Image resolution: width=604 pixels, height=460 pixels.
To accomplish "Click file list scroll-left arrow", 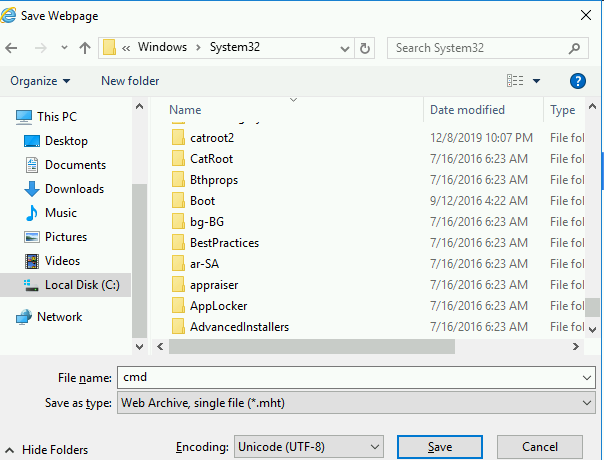I will pos(160,346).
